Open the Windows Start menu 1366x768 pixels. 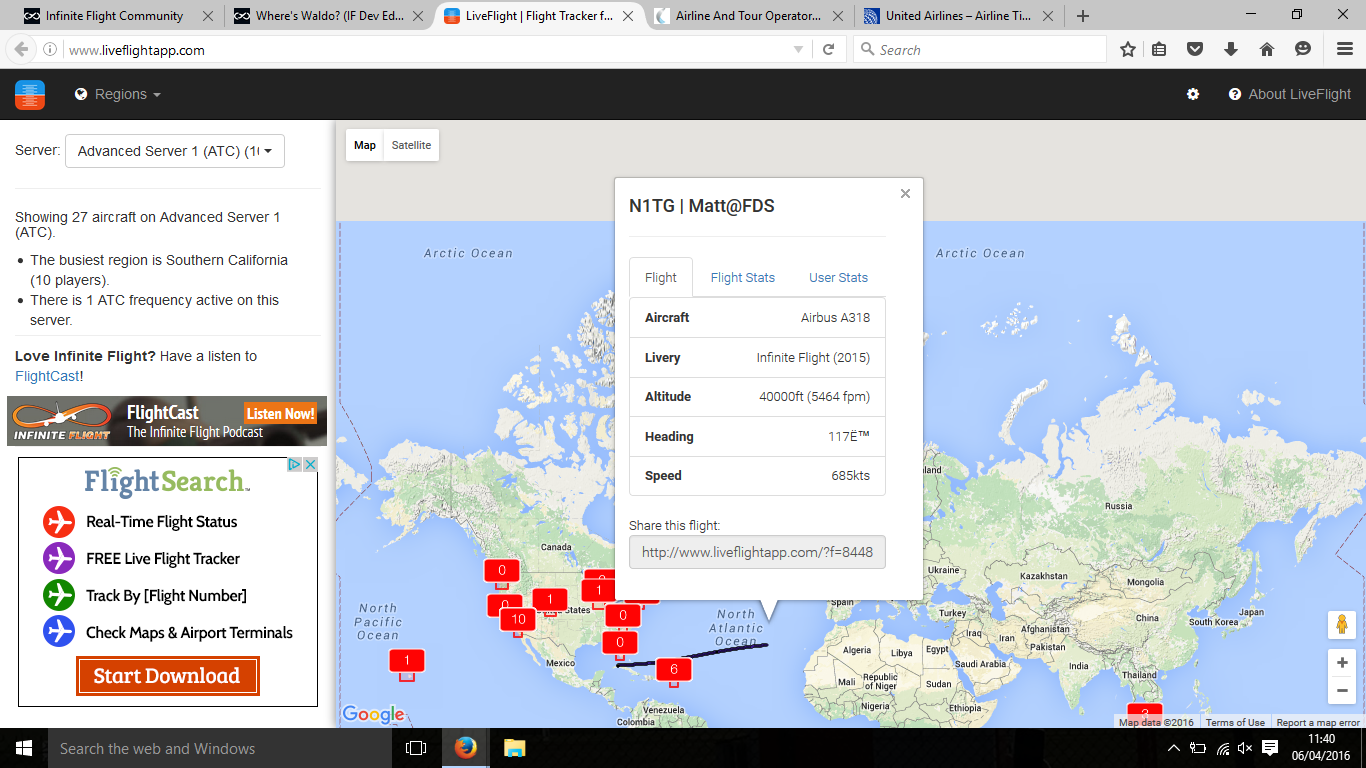pyautogui.click(x=24, y=748)
